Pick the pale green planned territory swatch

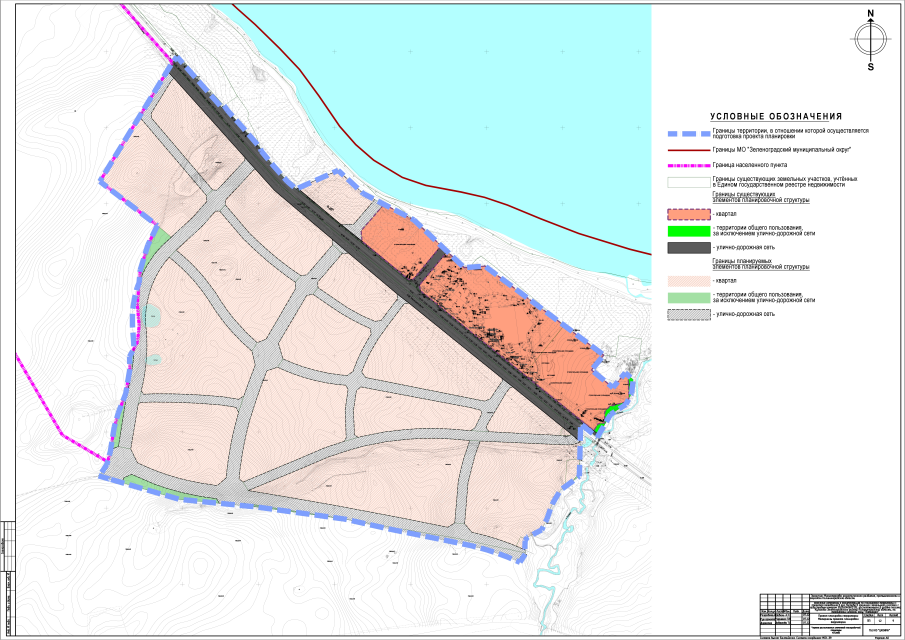click(x=688, y=297)
